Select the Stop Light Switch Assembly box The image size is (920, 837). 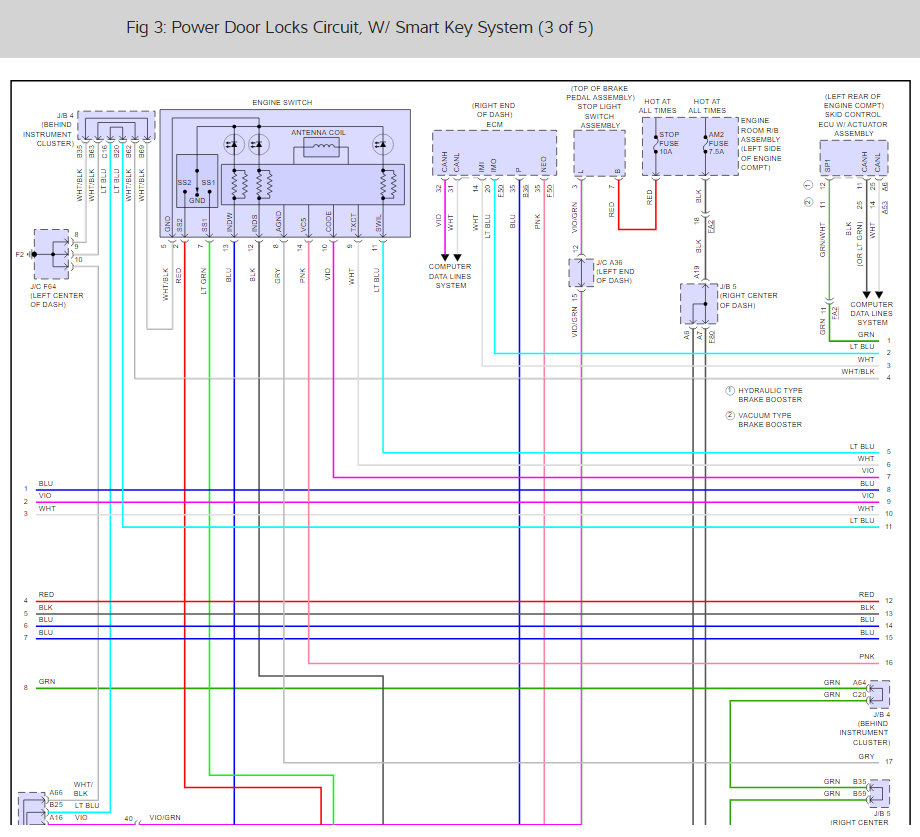(599, 153)
